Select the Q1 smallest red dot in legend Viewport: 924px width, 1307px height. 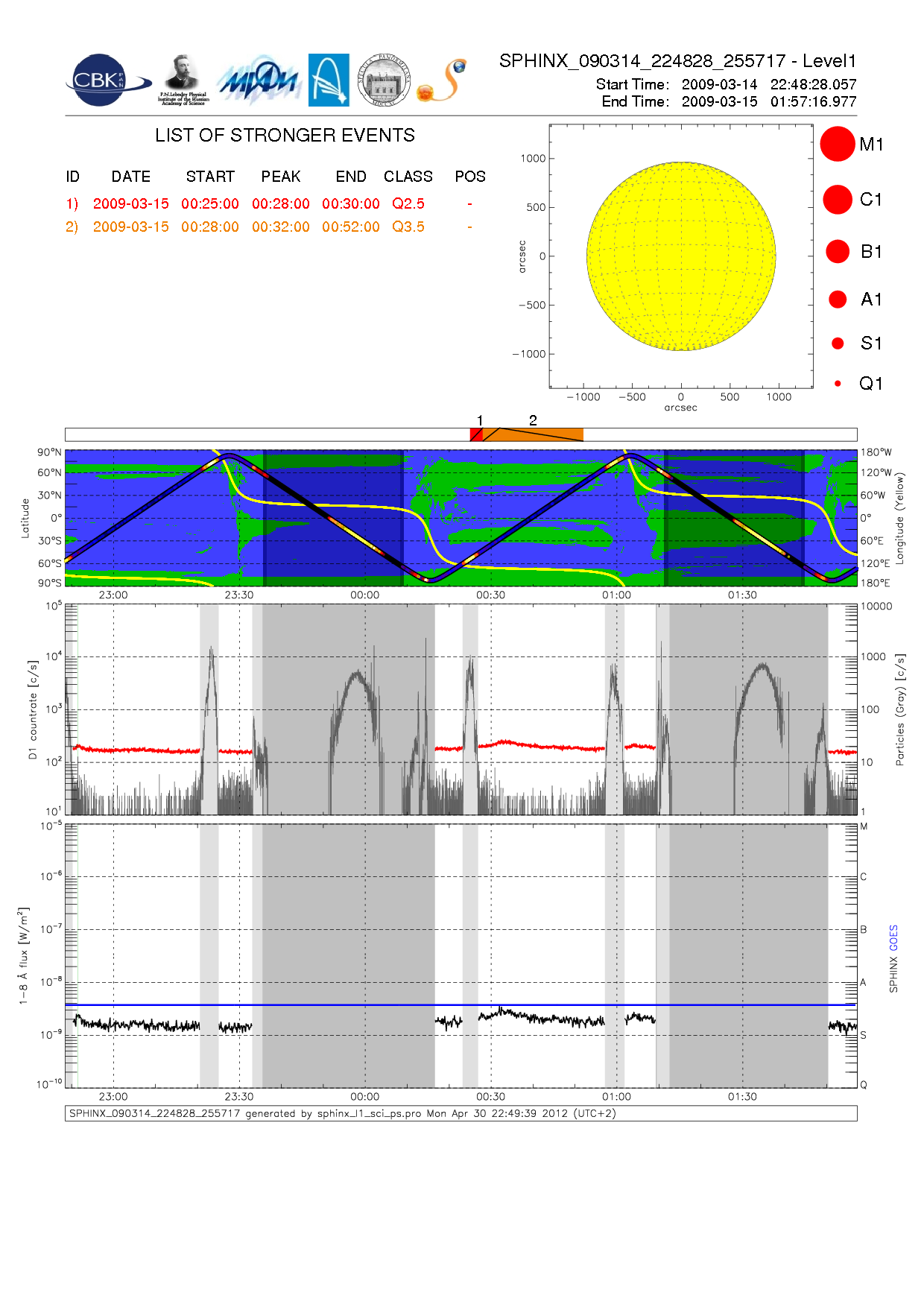(838, 384)
